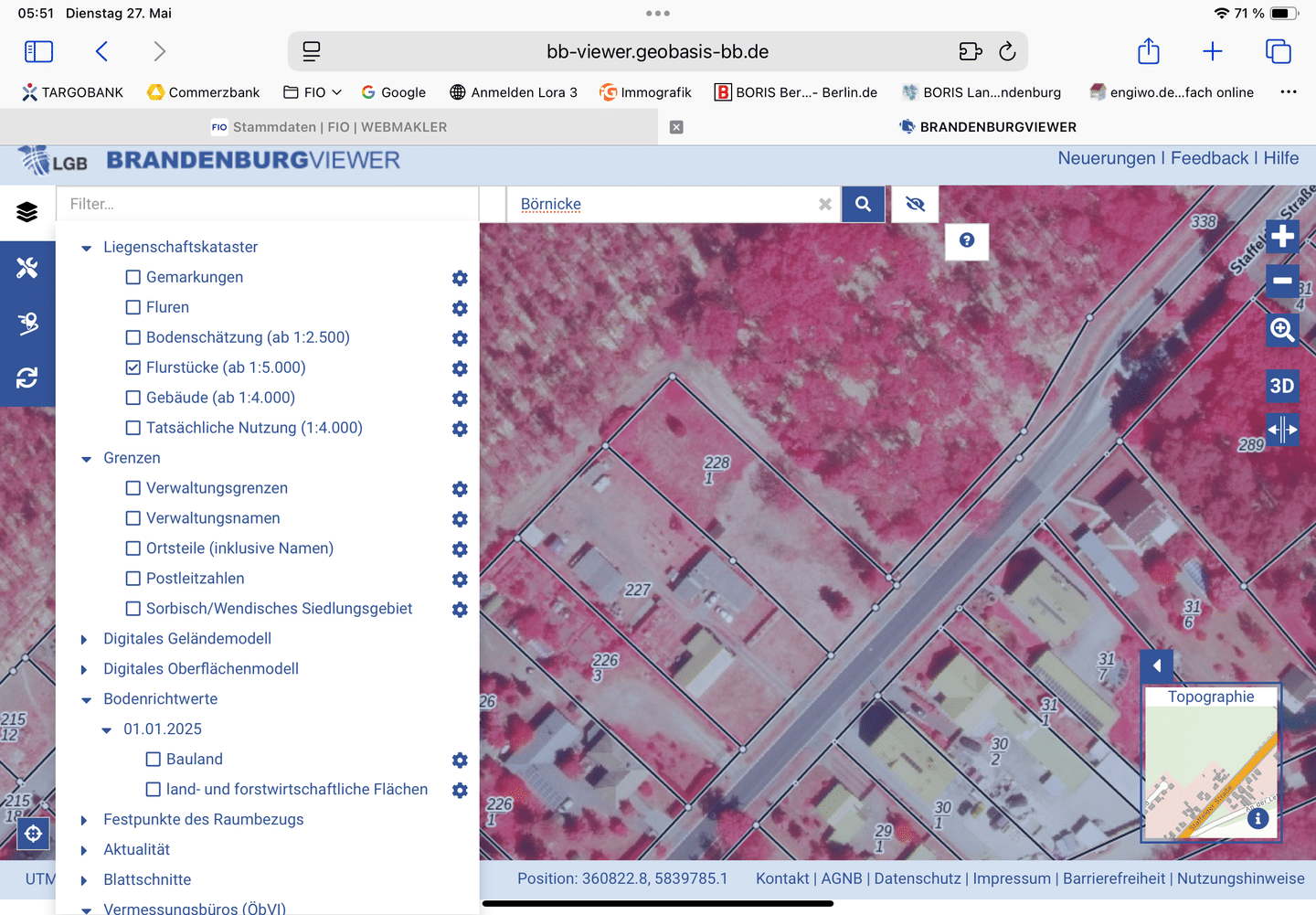The image size is (1316, 915).
Task: Click the refresh arrows sidebar icon
Action: pos(27,378)
